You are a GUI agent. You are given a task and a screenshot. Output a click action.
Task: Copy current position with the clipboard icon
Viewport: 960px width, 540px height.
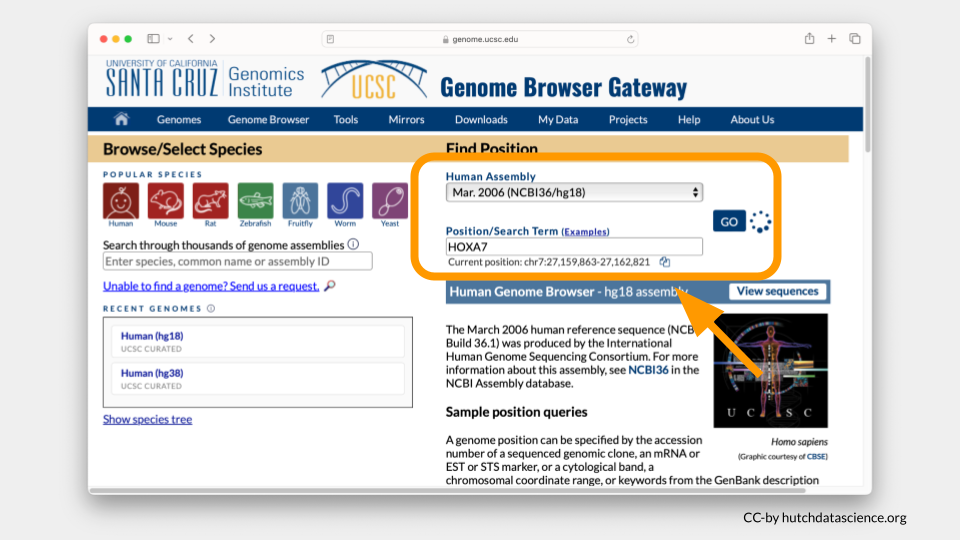click(665, 262)
